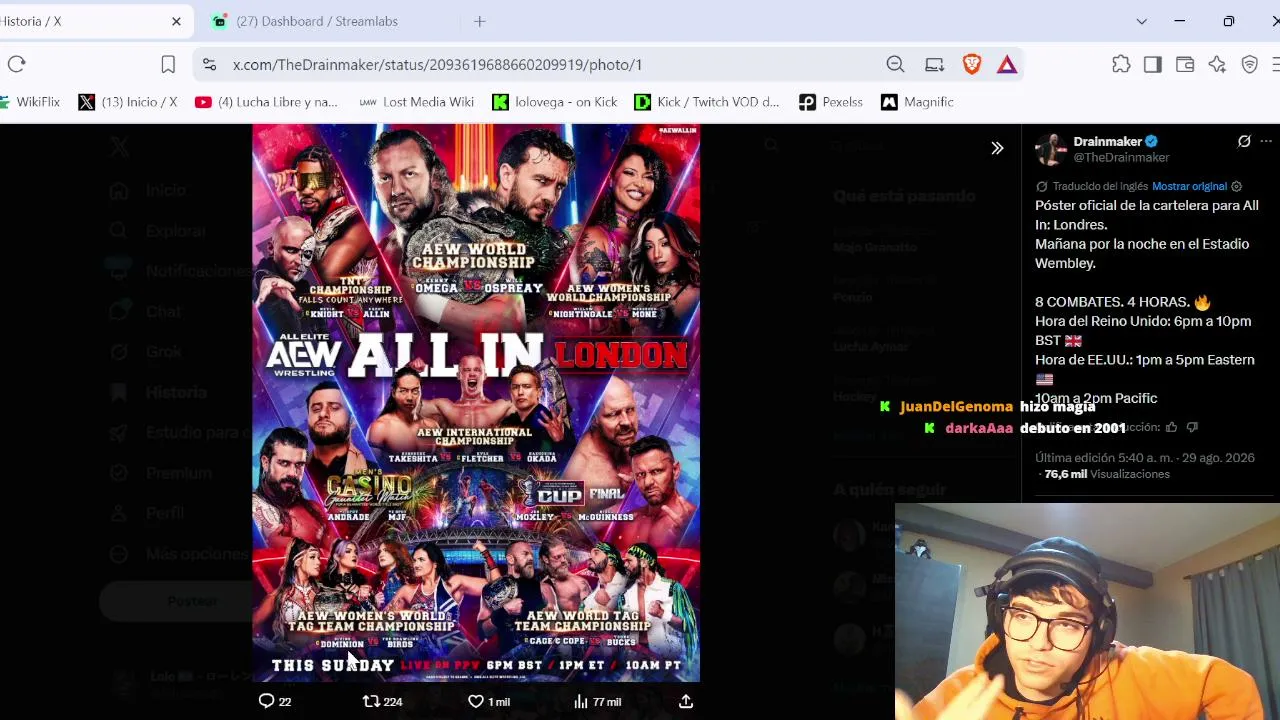The image size is (1280, 720).
Task: Open the tab search dropdown chevron
Action: pos(1141,21)
